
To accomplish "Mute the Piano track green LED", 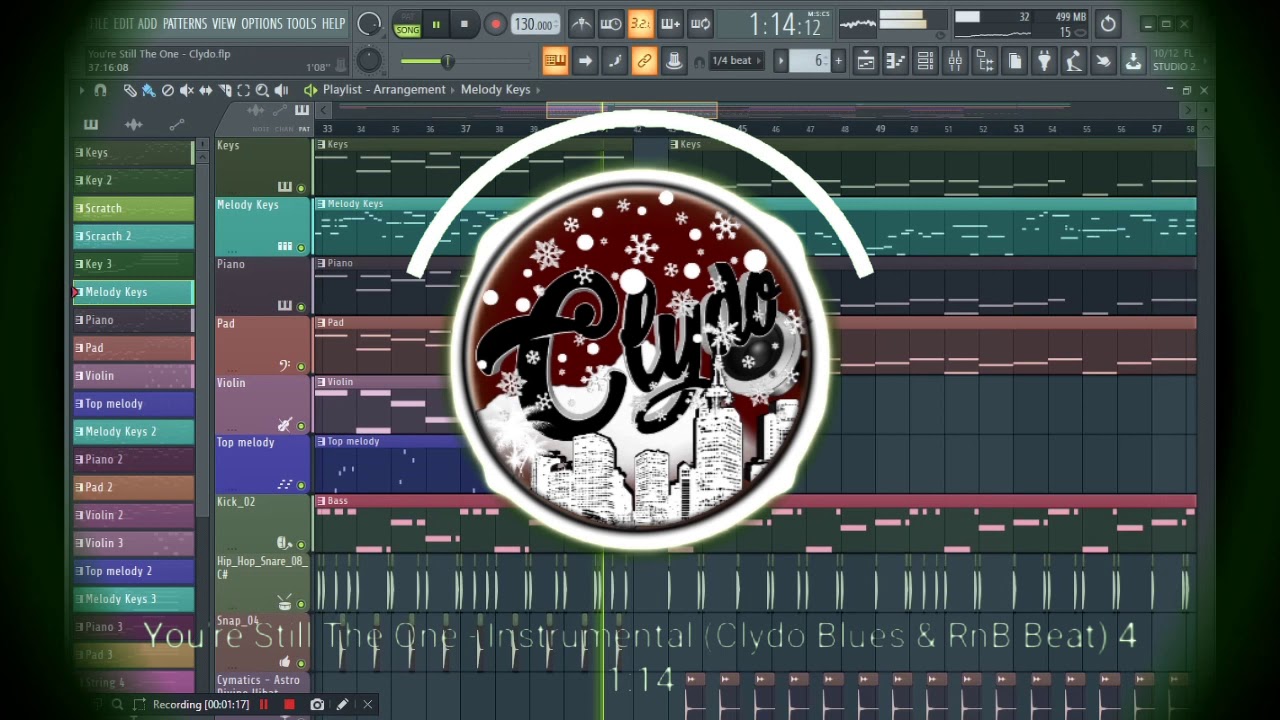I will click(301, 307).
